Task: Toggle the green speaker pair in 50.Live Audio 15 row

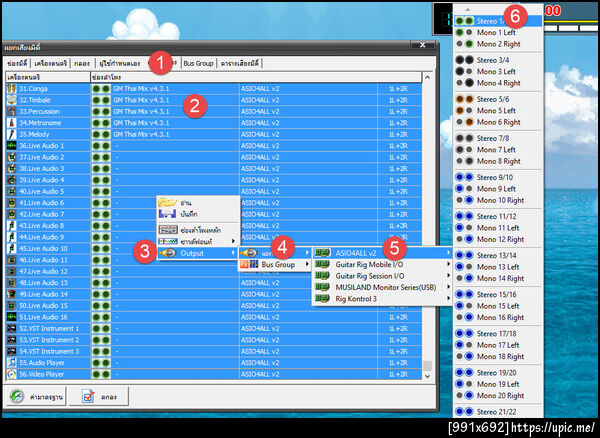Action: tap(101, 306)
